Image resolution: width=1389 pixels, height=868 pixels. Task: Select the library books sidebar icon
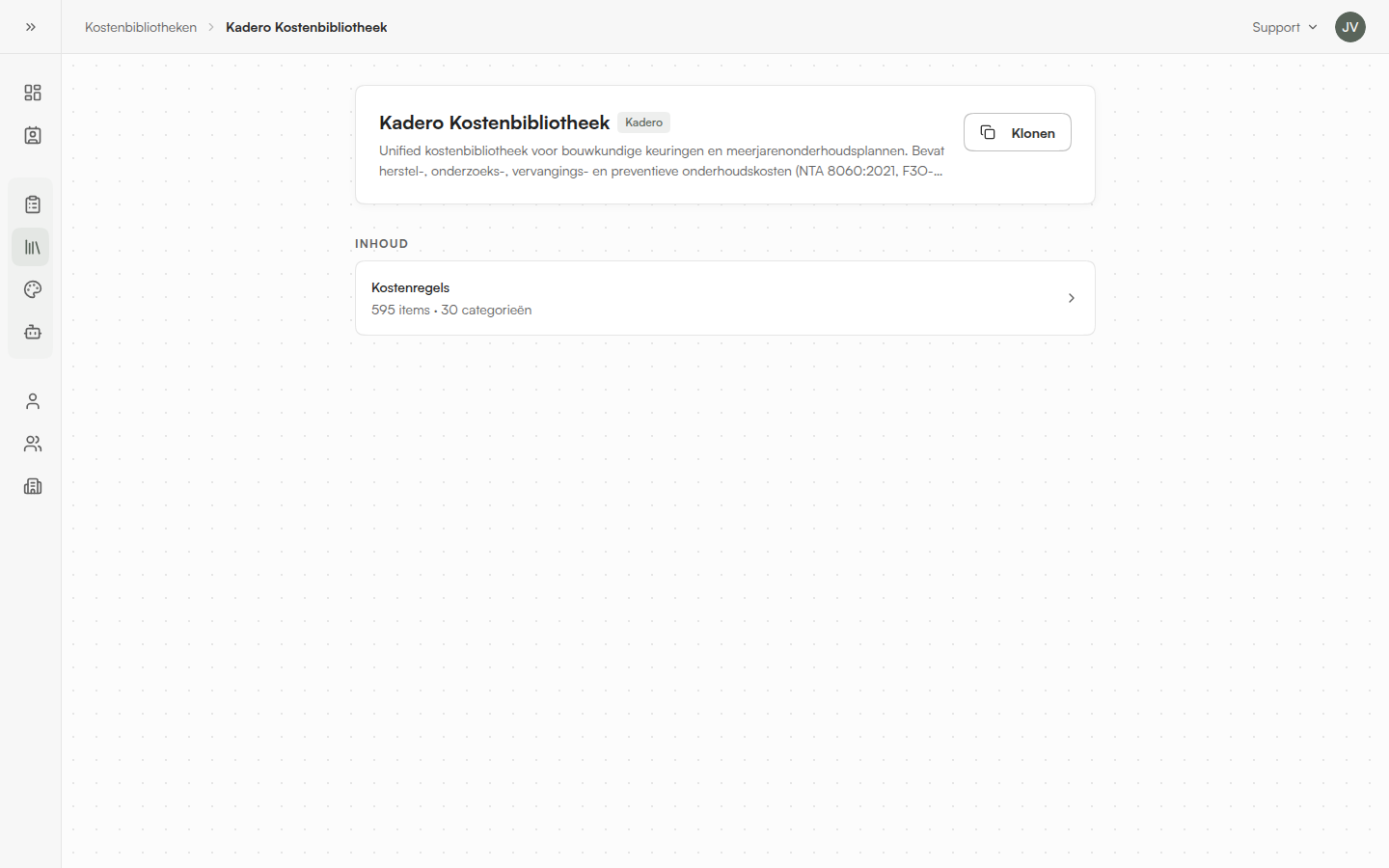pos(33,247)
